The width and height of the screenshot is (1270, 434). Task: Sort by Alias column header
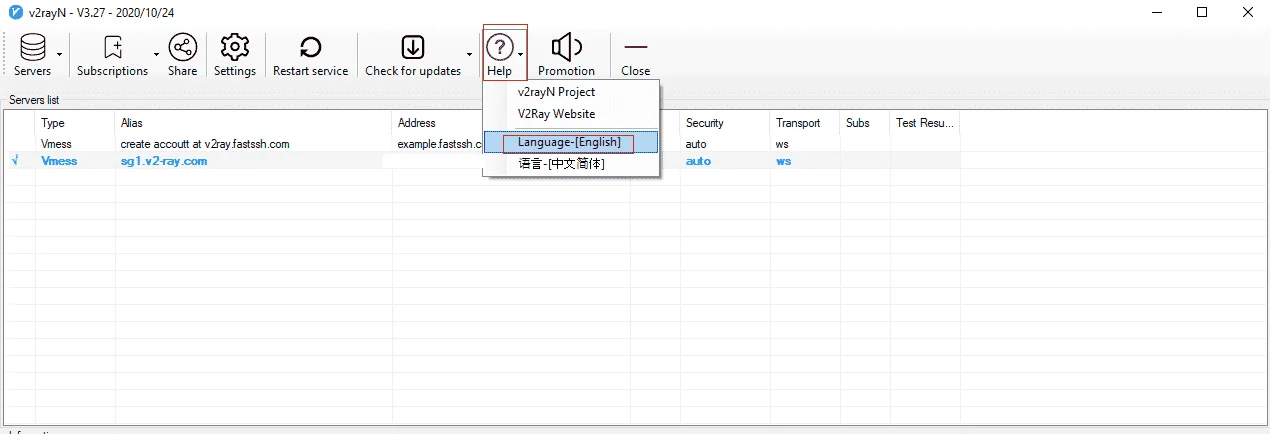pyautogui.click(x=254, y=123)
